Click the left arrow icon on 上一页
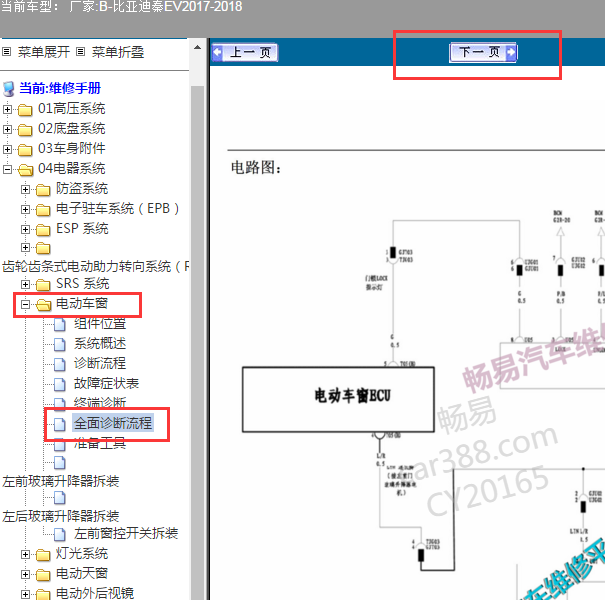 [x=218, y=52]
